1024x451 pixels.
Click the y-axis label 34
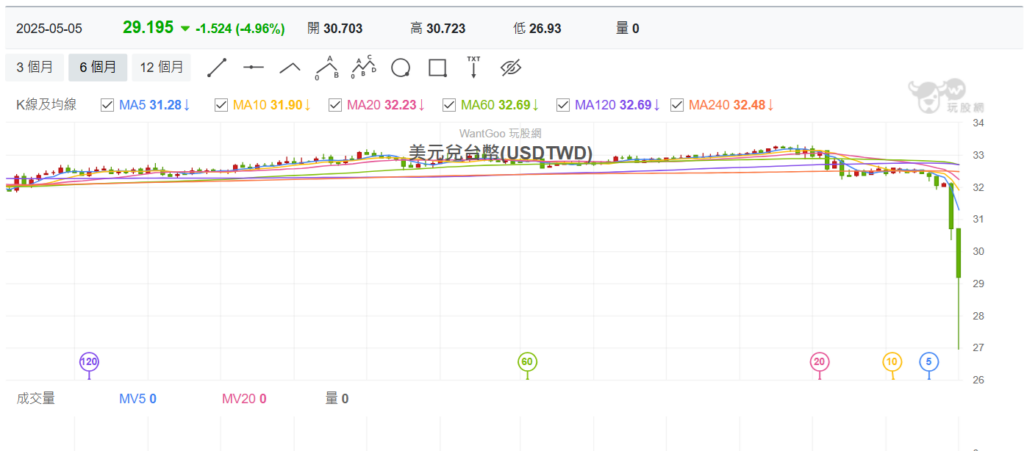pyautogui.click(x=978, y=123)
